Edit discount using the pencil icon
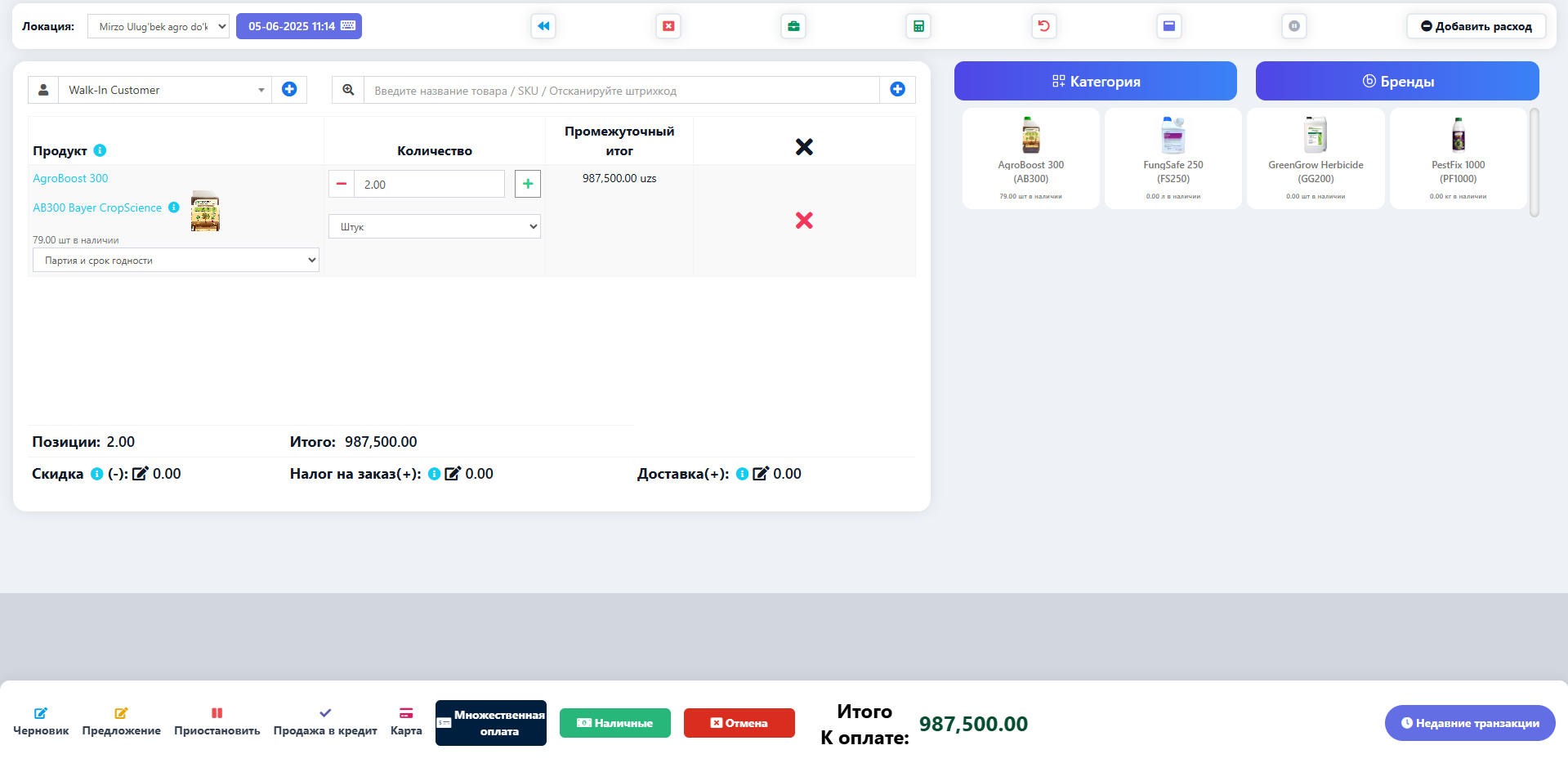The image size is (1568, 772). [141, 474]
